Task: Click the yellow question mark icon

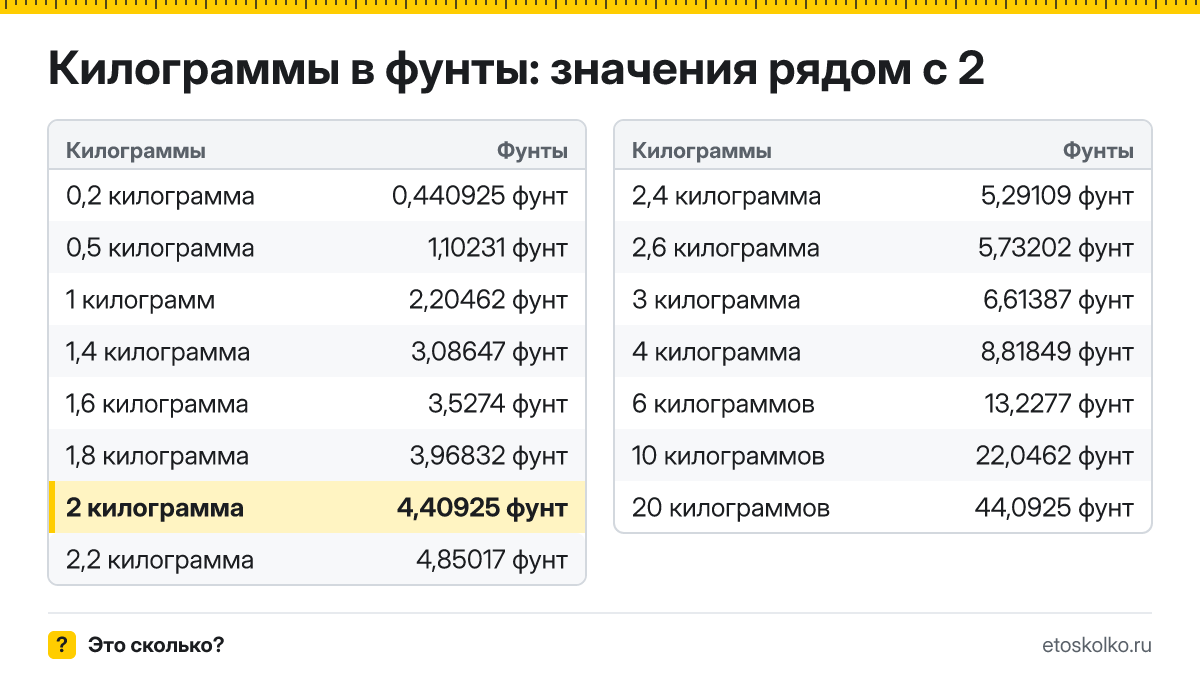Action: pos(62,645)
